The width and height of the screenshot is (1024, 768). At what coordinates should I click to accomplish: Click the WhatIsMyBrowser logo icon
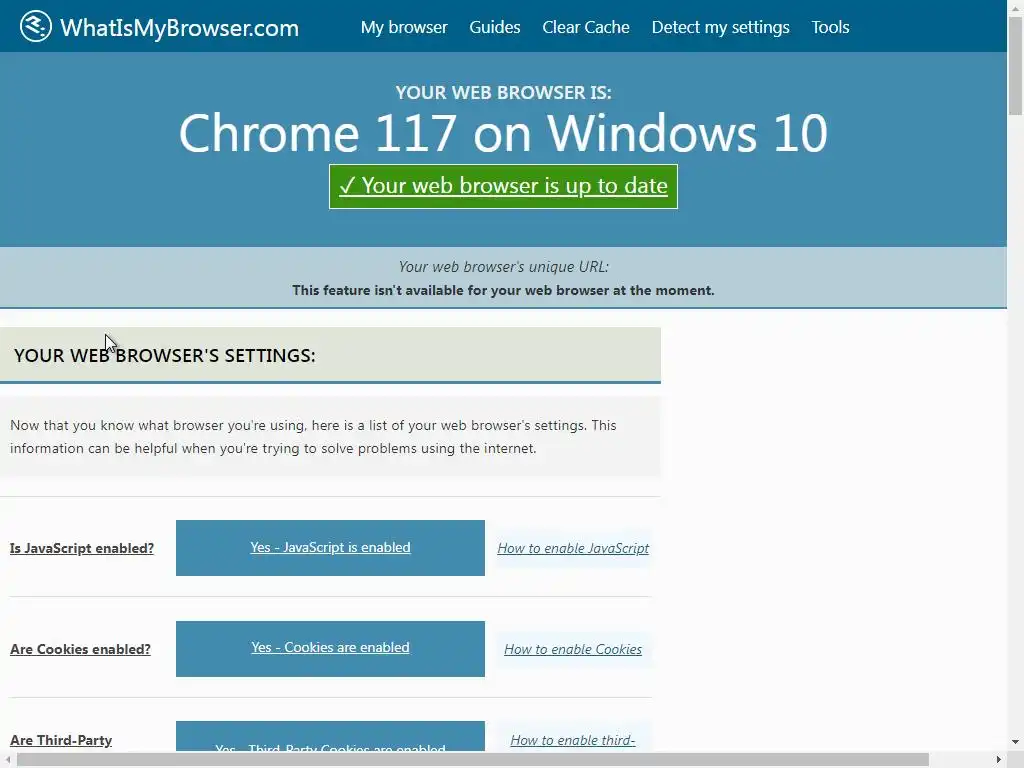35,27
